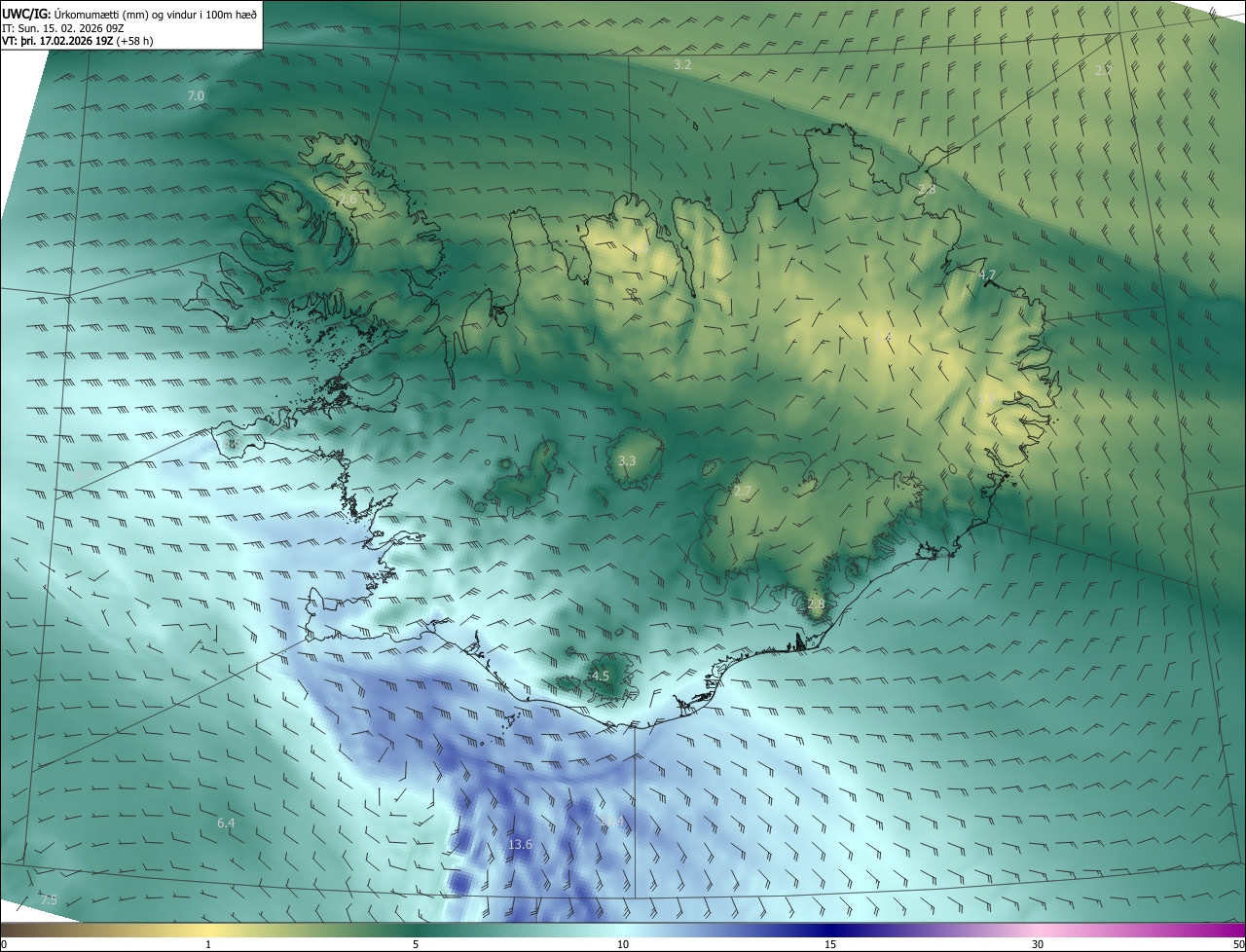Click the 30 tick on the colour scale

pyautogui.click(x=1038, y=944)
